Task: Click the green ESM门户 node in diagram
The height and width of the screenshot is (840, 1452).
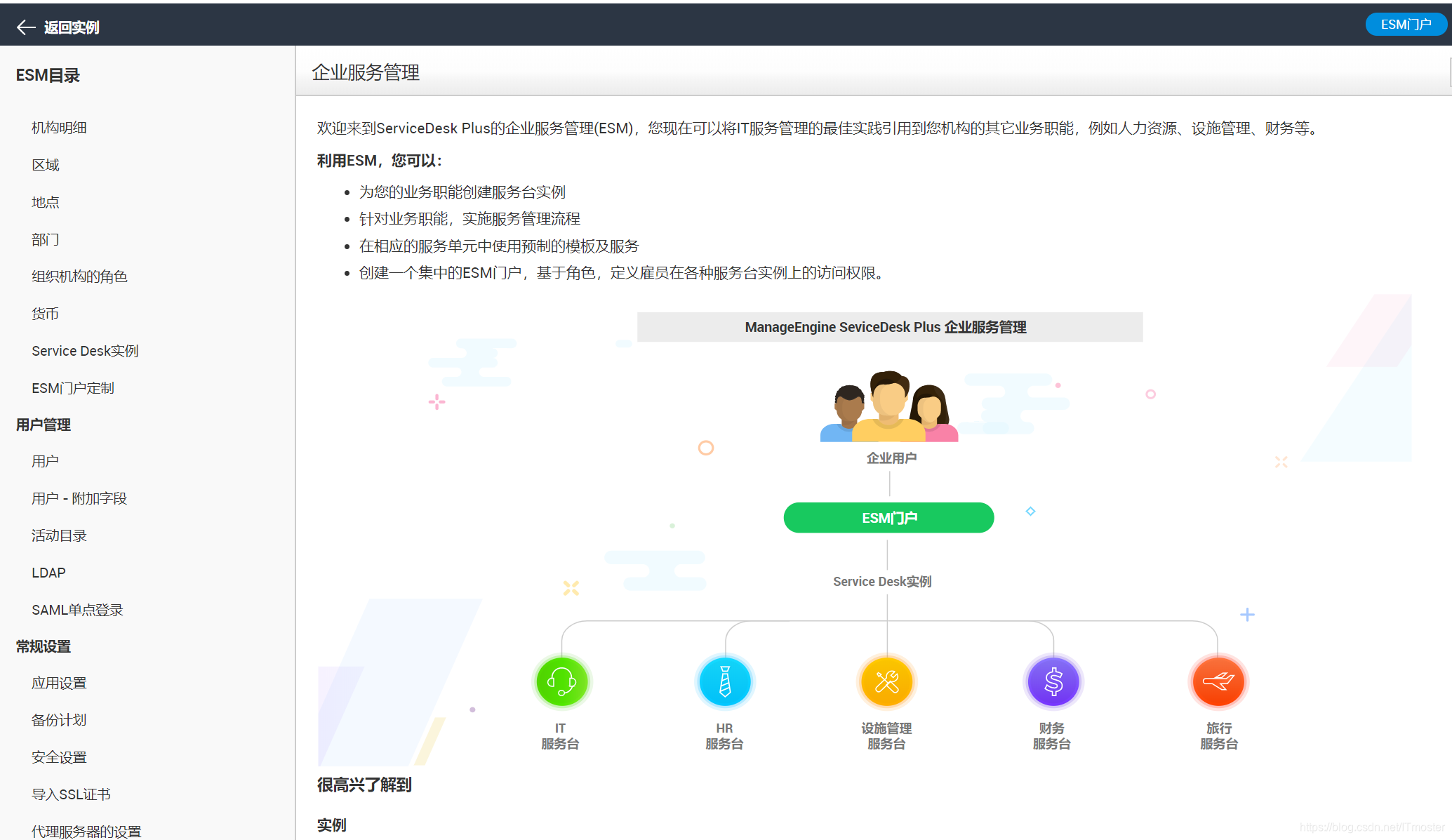Action: pyautogui.click(x=888, y=517)
